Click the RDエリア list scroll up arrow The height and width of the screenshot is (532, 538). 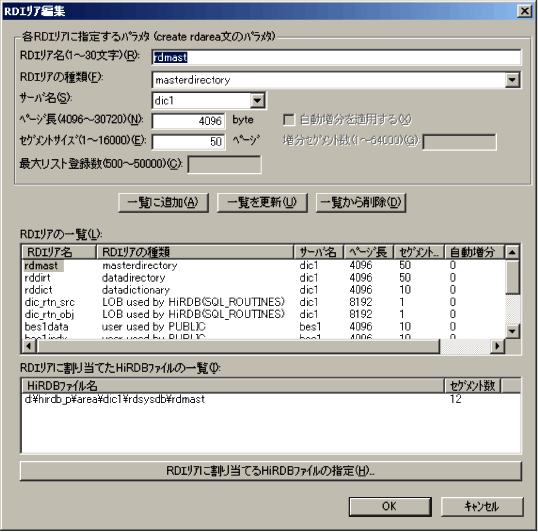[512, 252]
